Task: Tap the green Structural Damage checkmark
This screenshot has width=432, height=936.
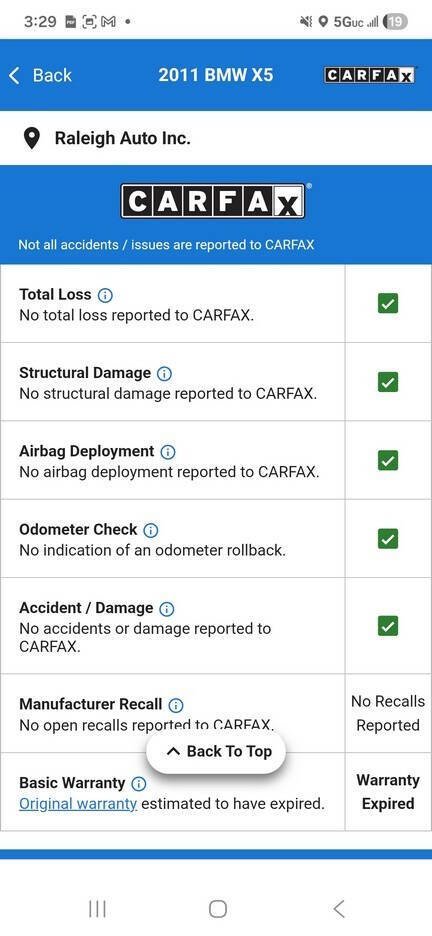Action: pyautogui.click(x=388, y=382)
